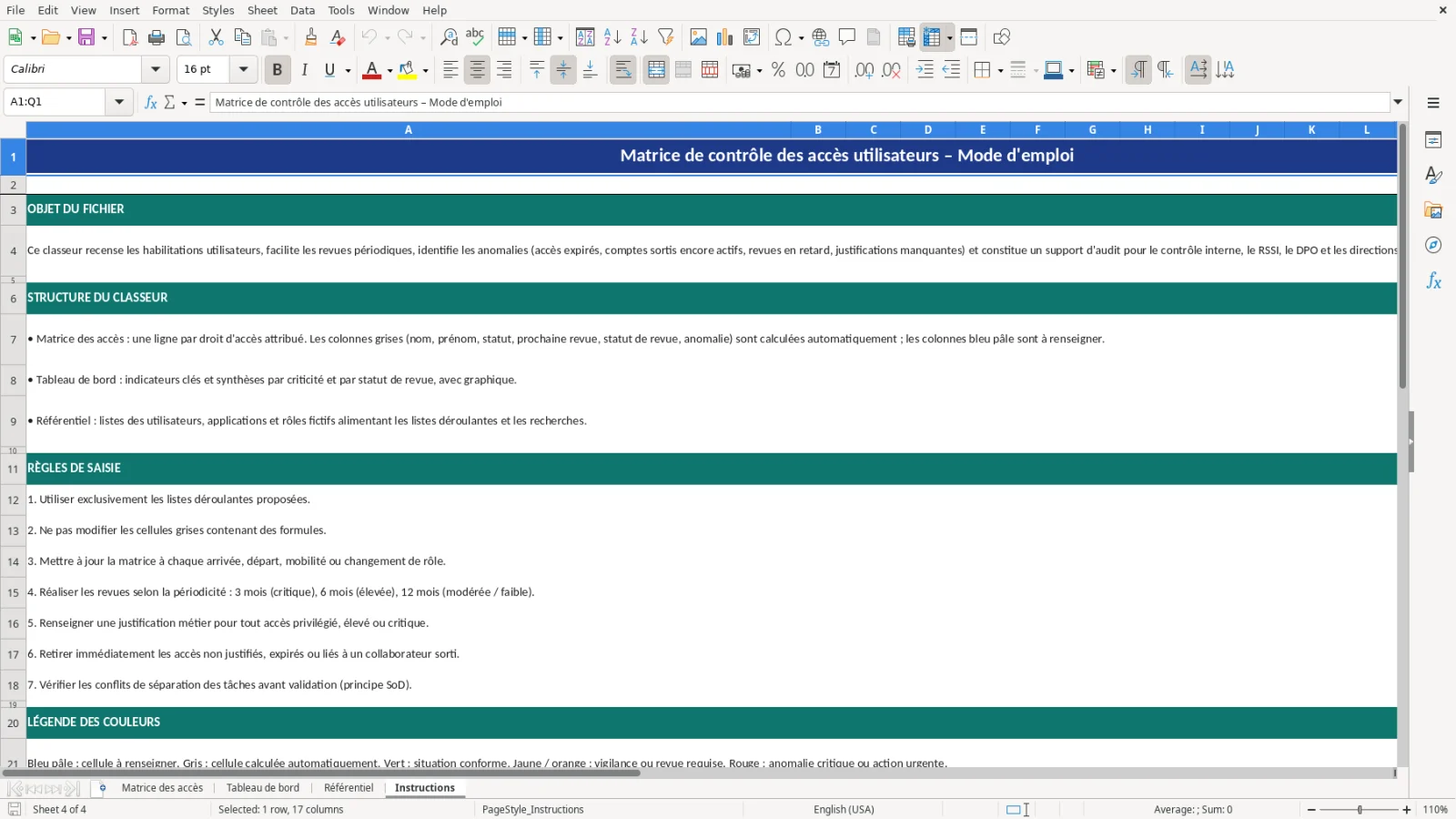
Task: Open Find and Replace
Action: click(x=449, y=37)
